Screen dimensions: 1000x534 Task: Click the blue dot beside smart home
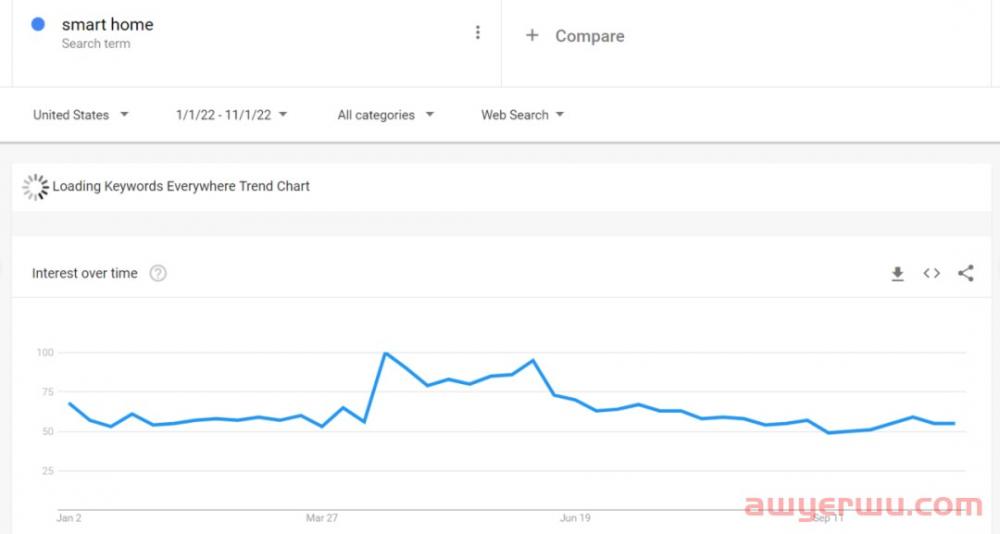(x=38, y=25)
